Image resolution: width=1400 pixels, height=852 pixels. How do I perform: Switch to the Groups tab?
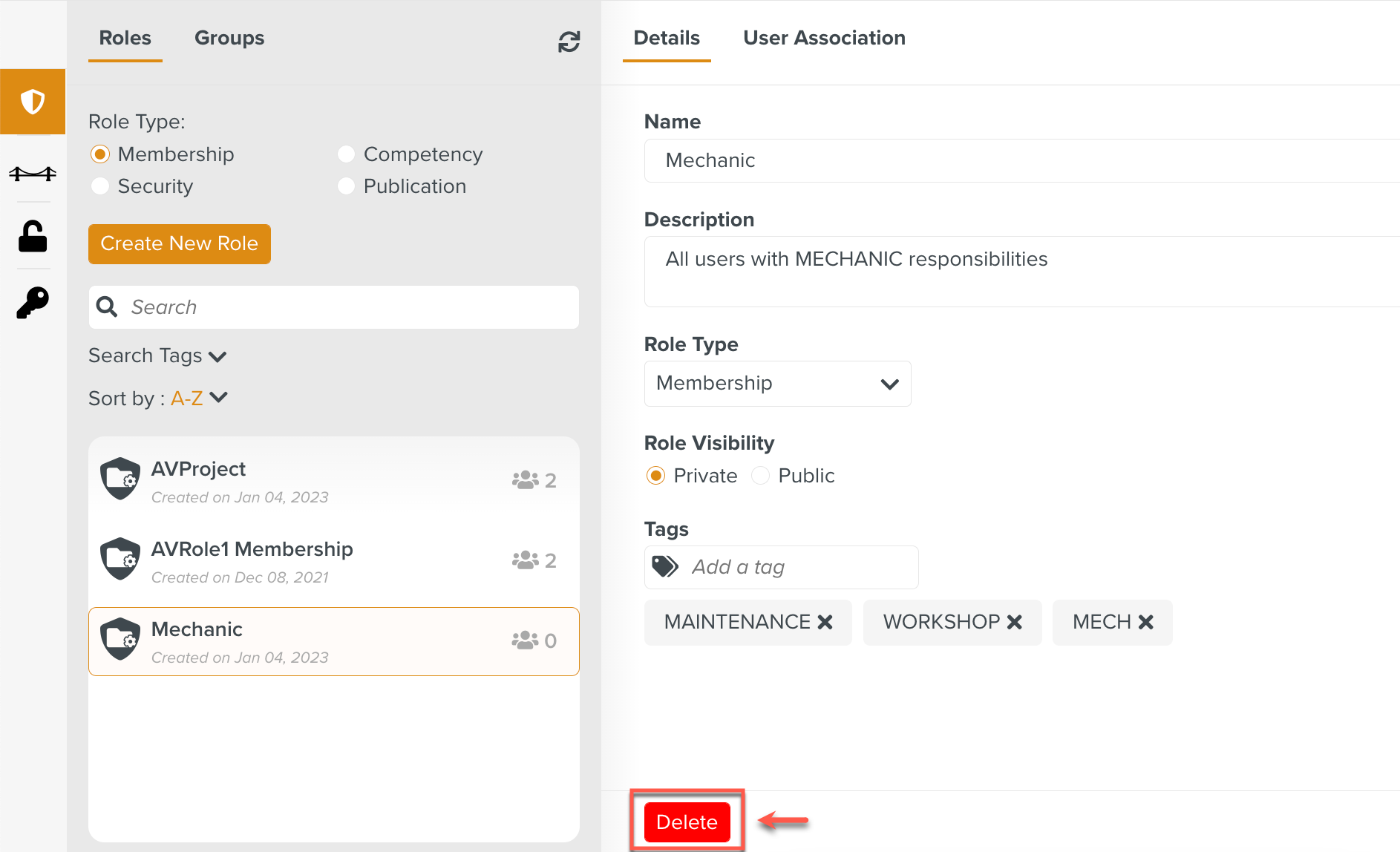click(229, 39)
